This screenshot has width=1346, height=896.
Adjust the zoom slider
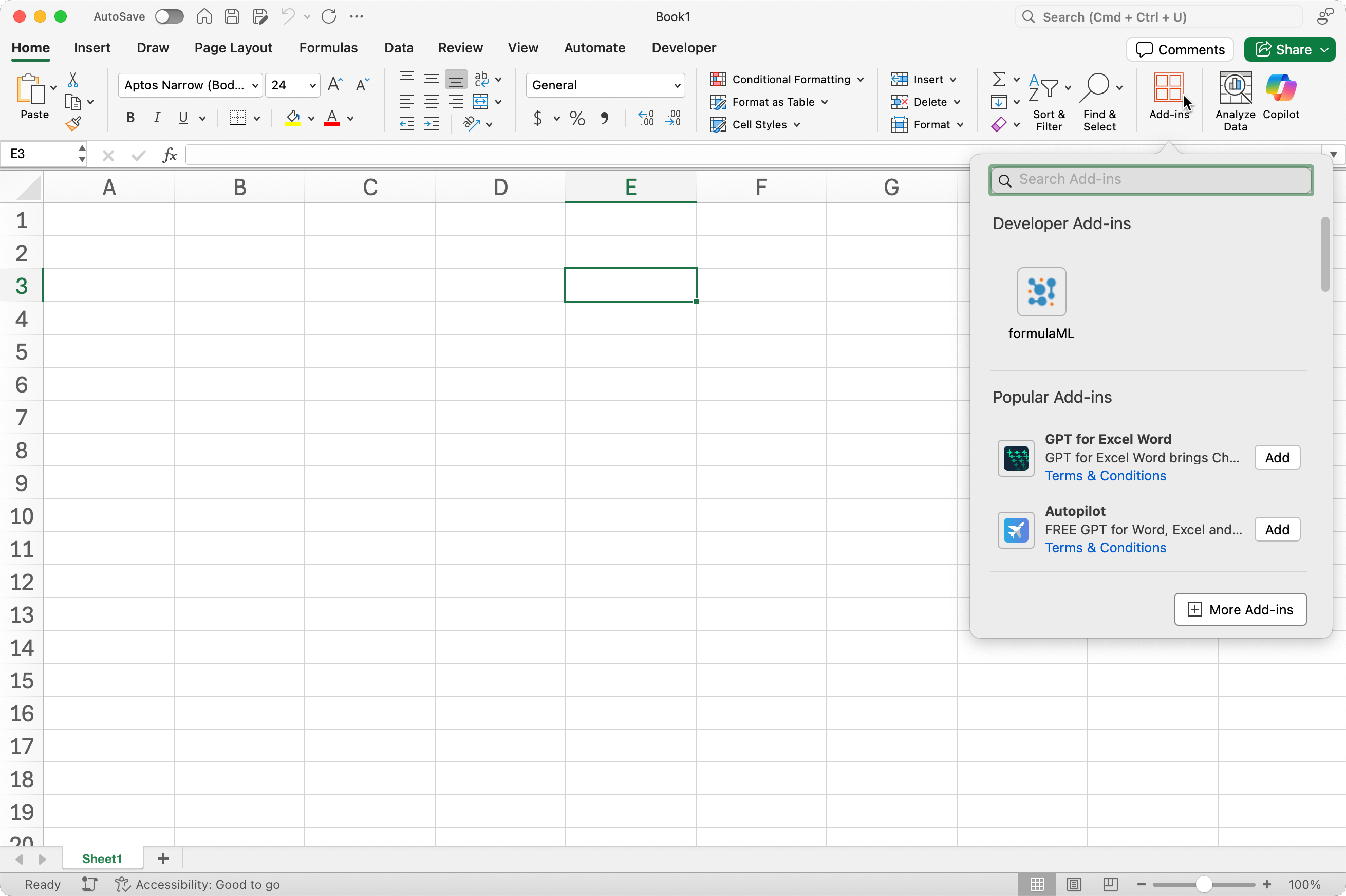(x=1203, y=884)
